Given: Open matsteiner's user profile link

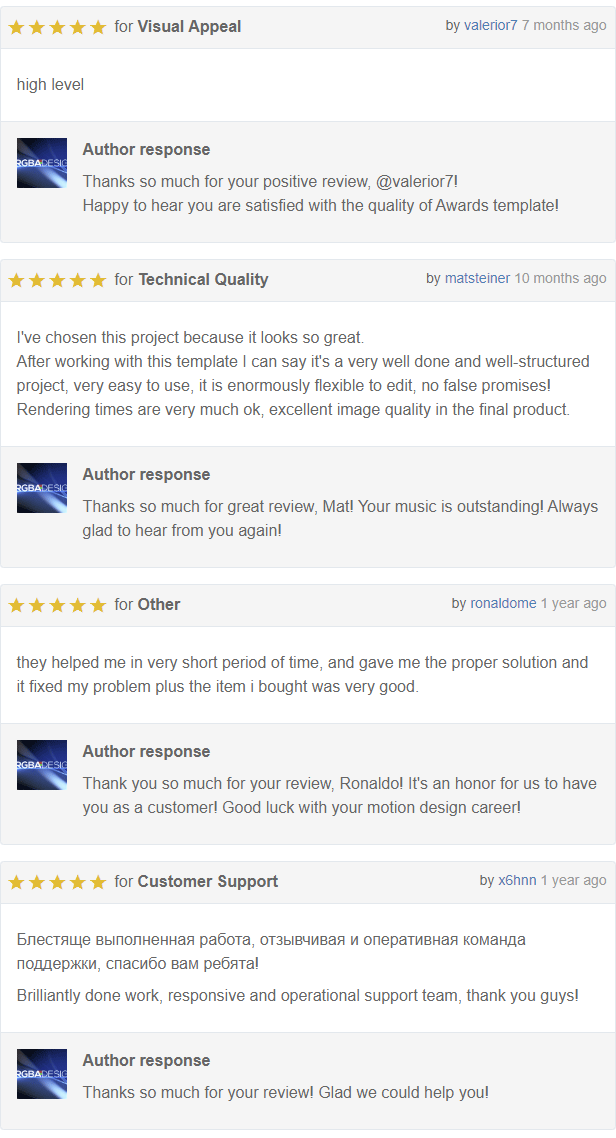Looking at the screenshot, I should tap(477, 279).
